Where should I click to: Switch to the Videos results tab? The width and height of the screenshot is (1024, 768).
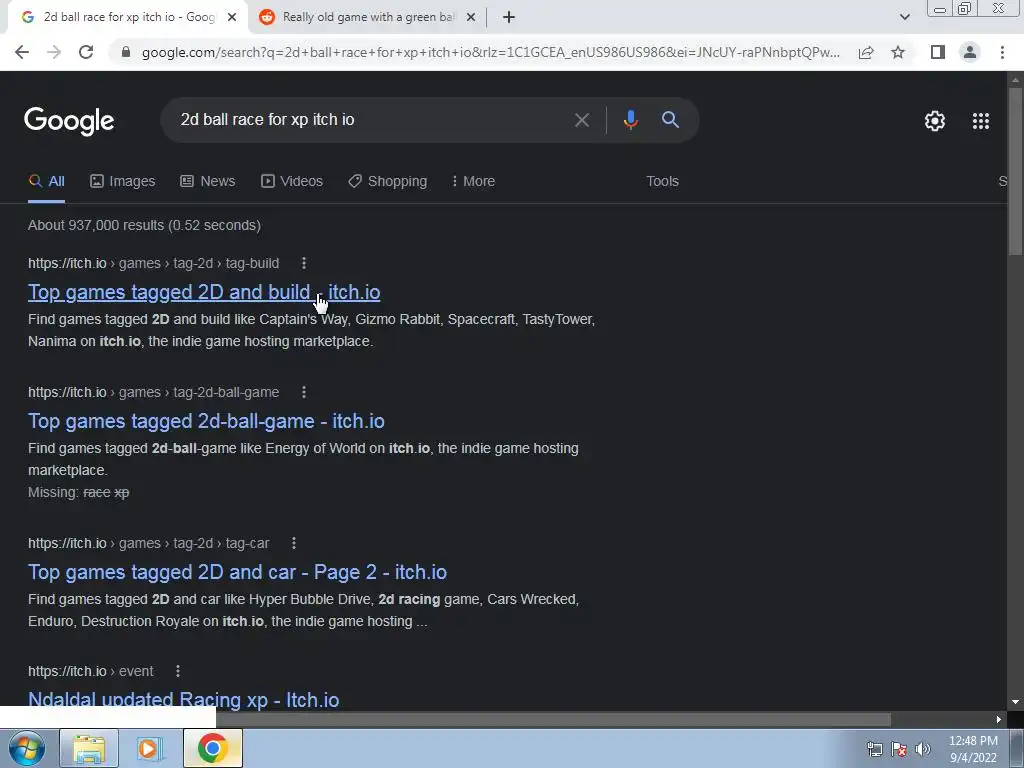[292, 182]
